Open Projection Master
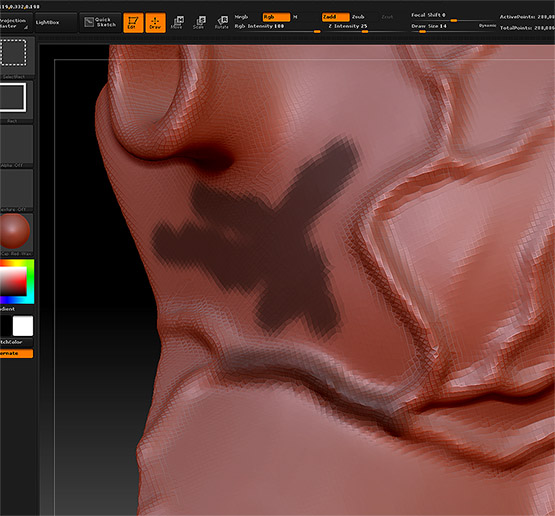This screenshot has width=555, height=516. pos(16,23)
